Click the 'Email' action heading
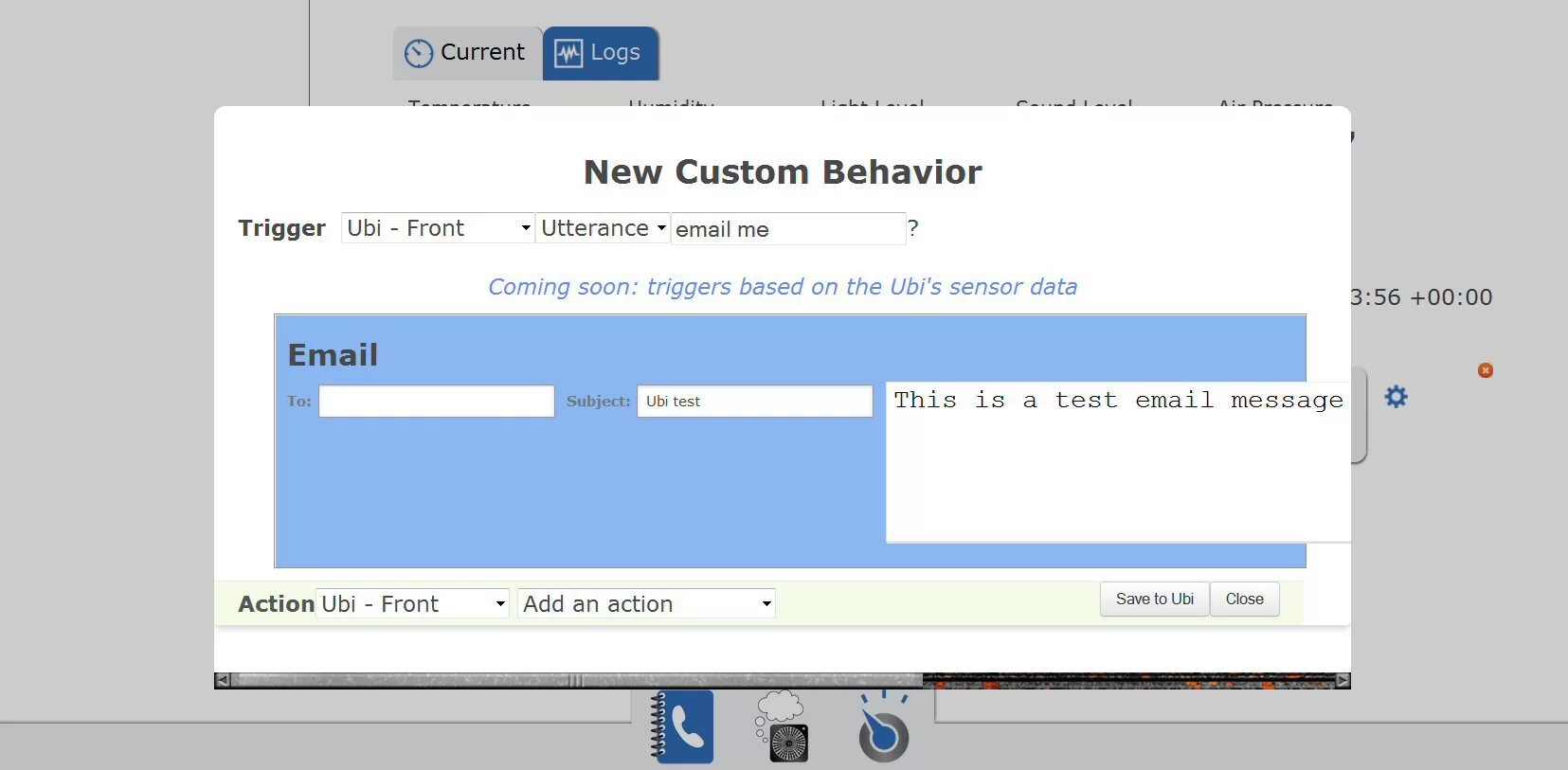Image resolution: width=1568 pixels, height=770 pixels. (x=333, y=355)
